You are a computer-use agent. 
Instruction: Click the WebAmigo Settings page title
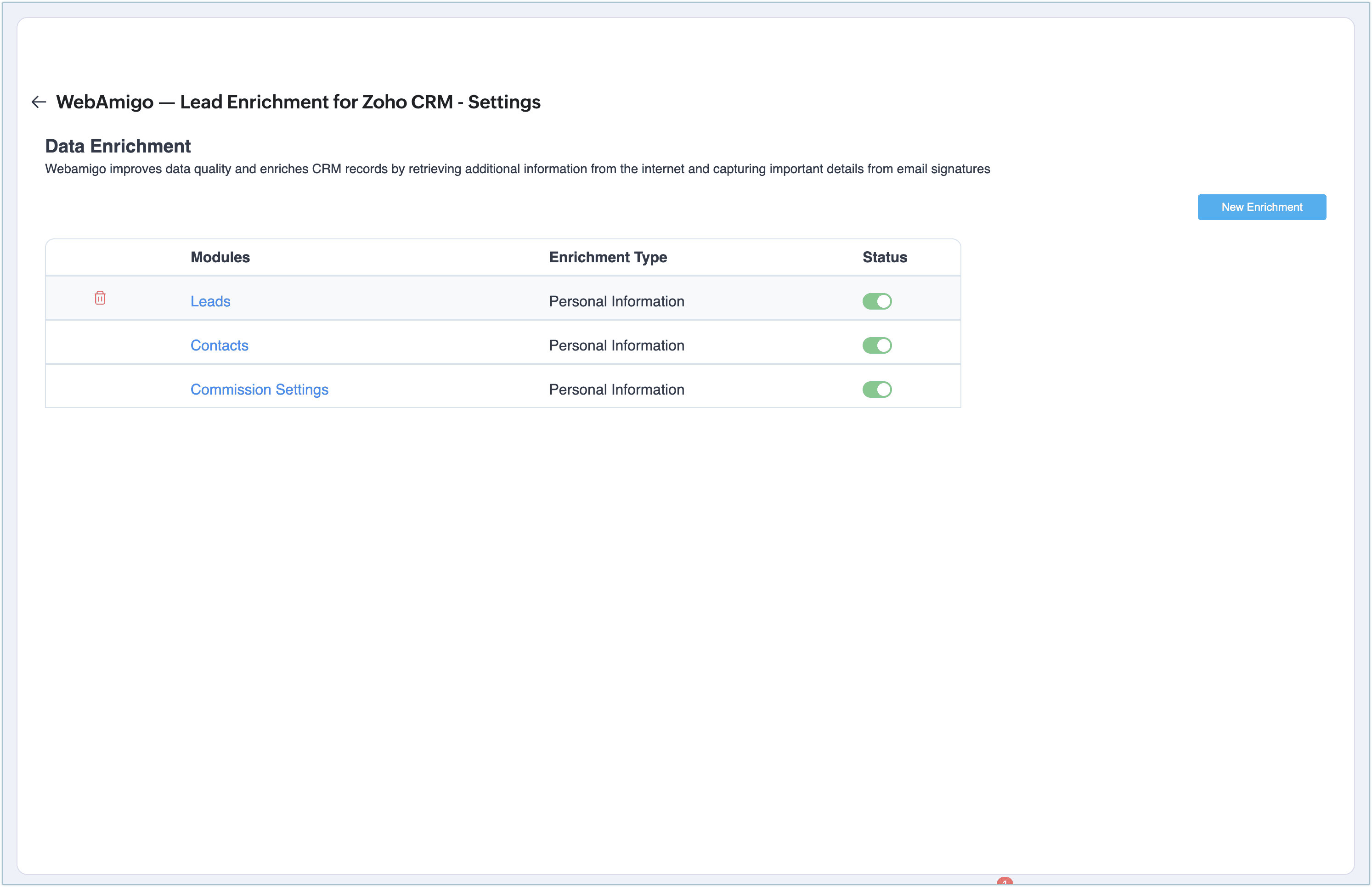click(x=298, y=102)
